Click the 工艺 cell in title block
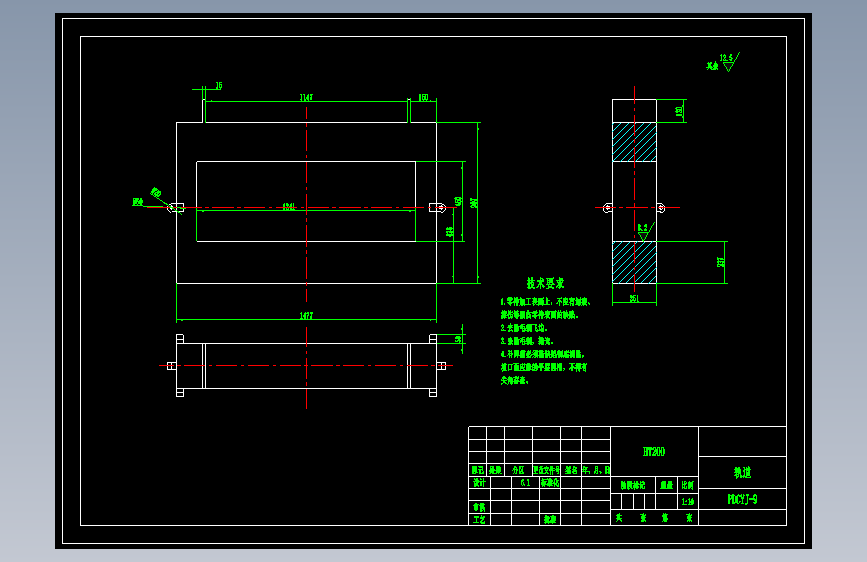This screenshot has width=867, height=562. coord(479,519)
